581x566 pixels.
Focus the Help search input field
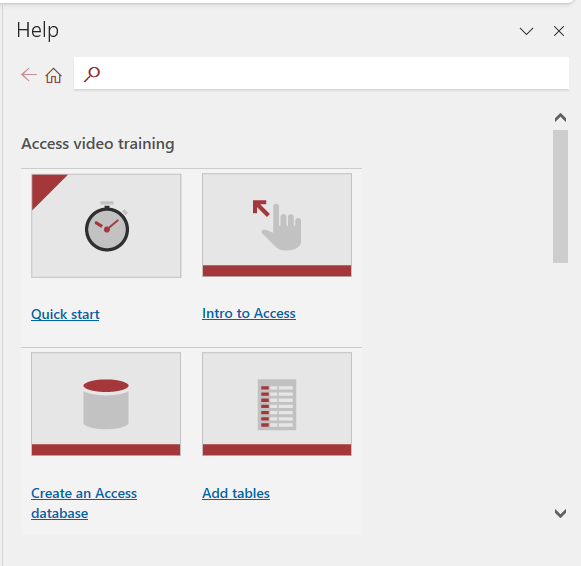tap(321, 73)
